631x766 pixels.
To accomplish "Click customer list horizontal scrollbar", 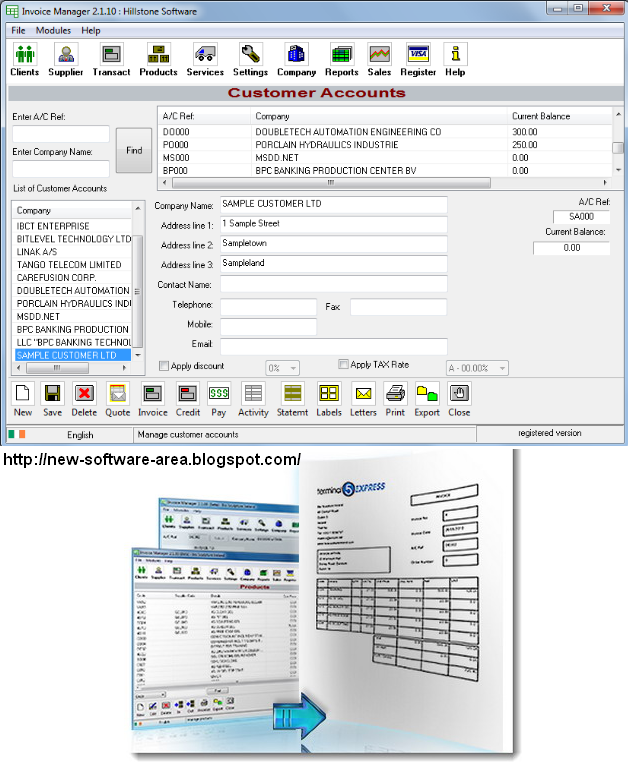I will (57, 367).
